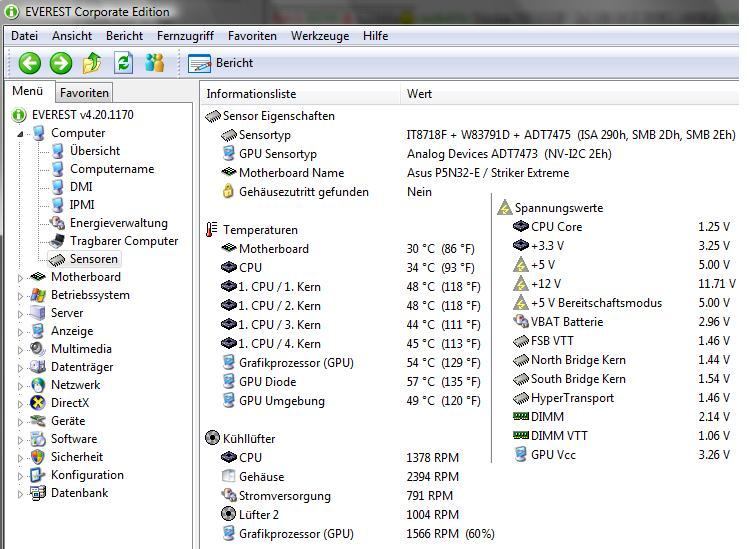749x549 pixels.
Task: Click the Gehäusezutritt gefunden lock icon
Action: [228, 191]
